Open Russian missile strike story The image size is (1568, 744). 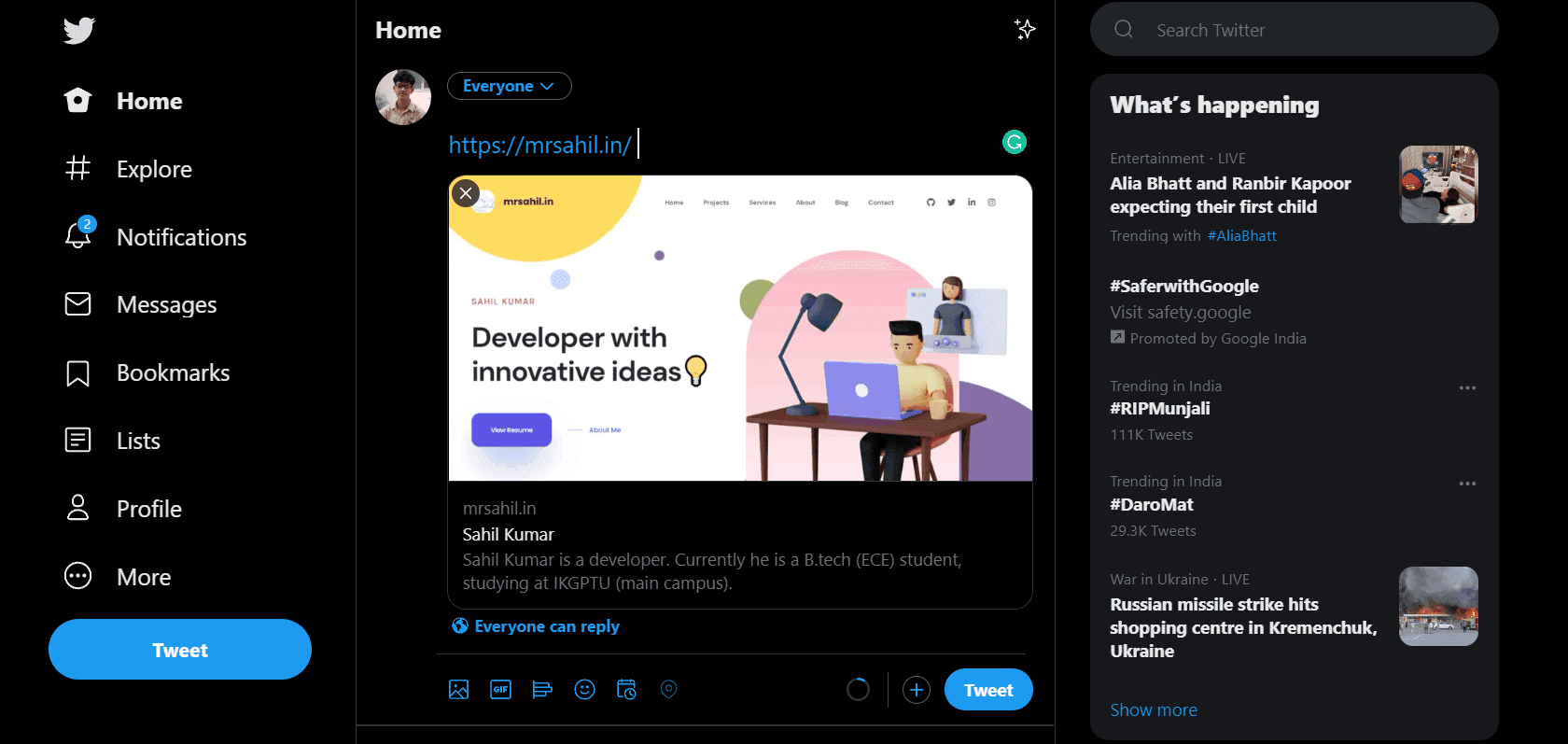pyautogui.click(x=1243, y=627)
